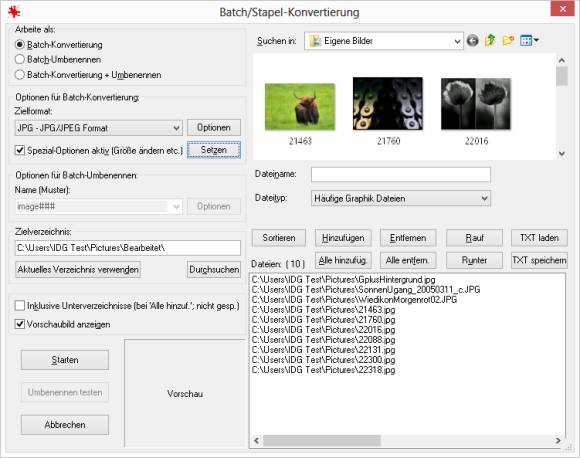
Task: Select the 22016 tulip thumbnail
Action: (476, 104)
